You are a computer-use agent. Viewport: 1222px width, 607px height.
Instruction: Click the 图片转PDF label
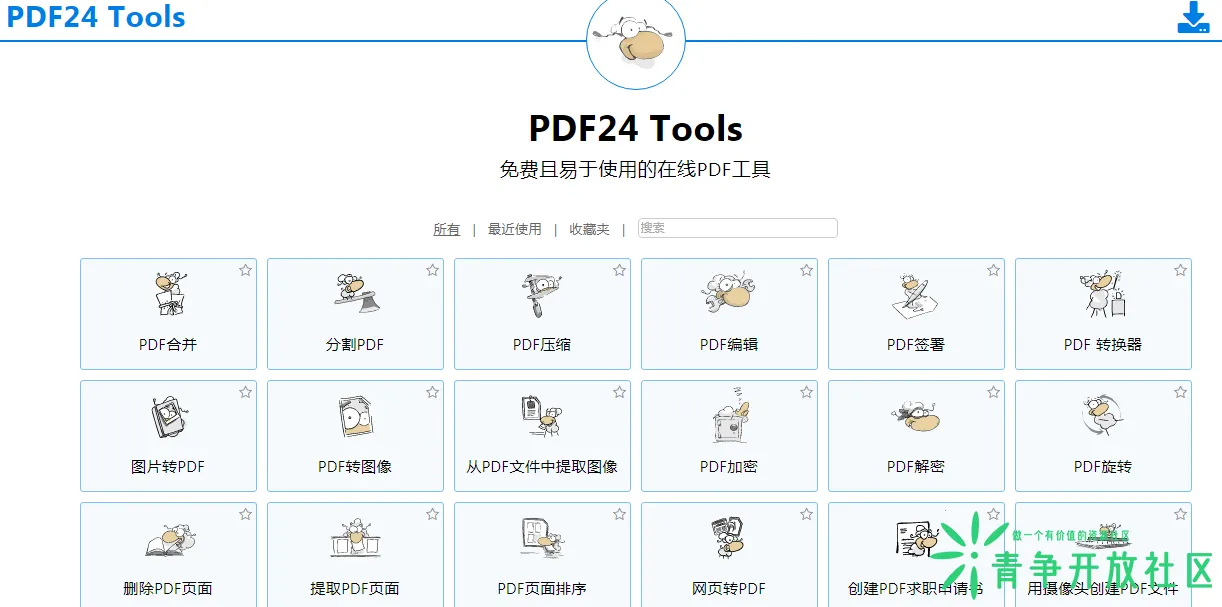pyautogui.click(x=168, y=467)
